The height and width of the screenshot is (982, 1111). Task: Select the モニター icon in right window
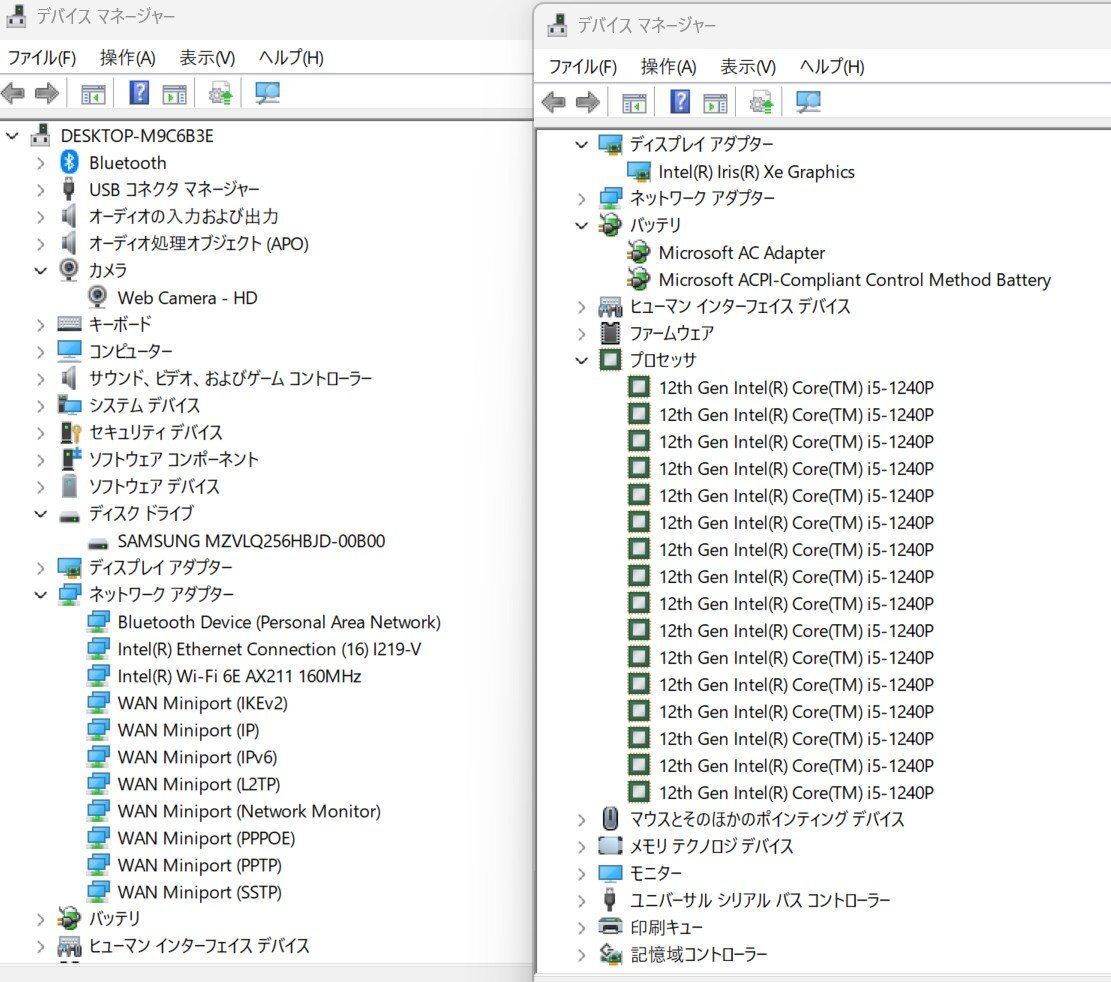tap(610, 873)
